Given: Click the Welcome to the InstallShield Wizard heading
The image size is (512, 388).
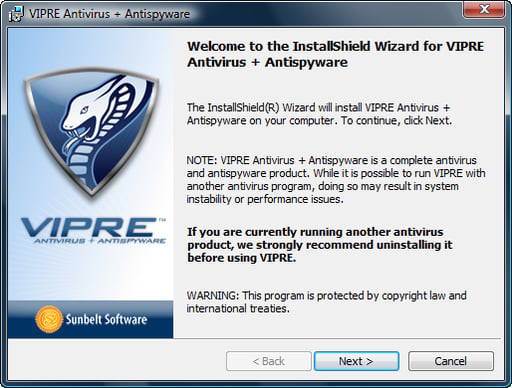Looking at the screenshot, I should [x=335, y=54].
